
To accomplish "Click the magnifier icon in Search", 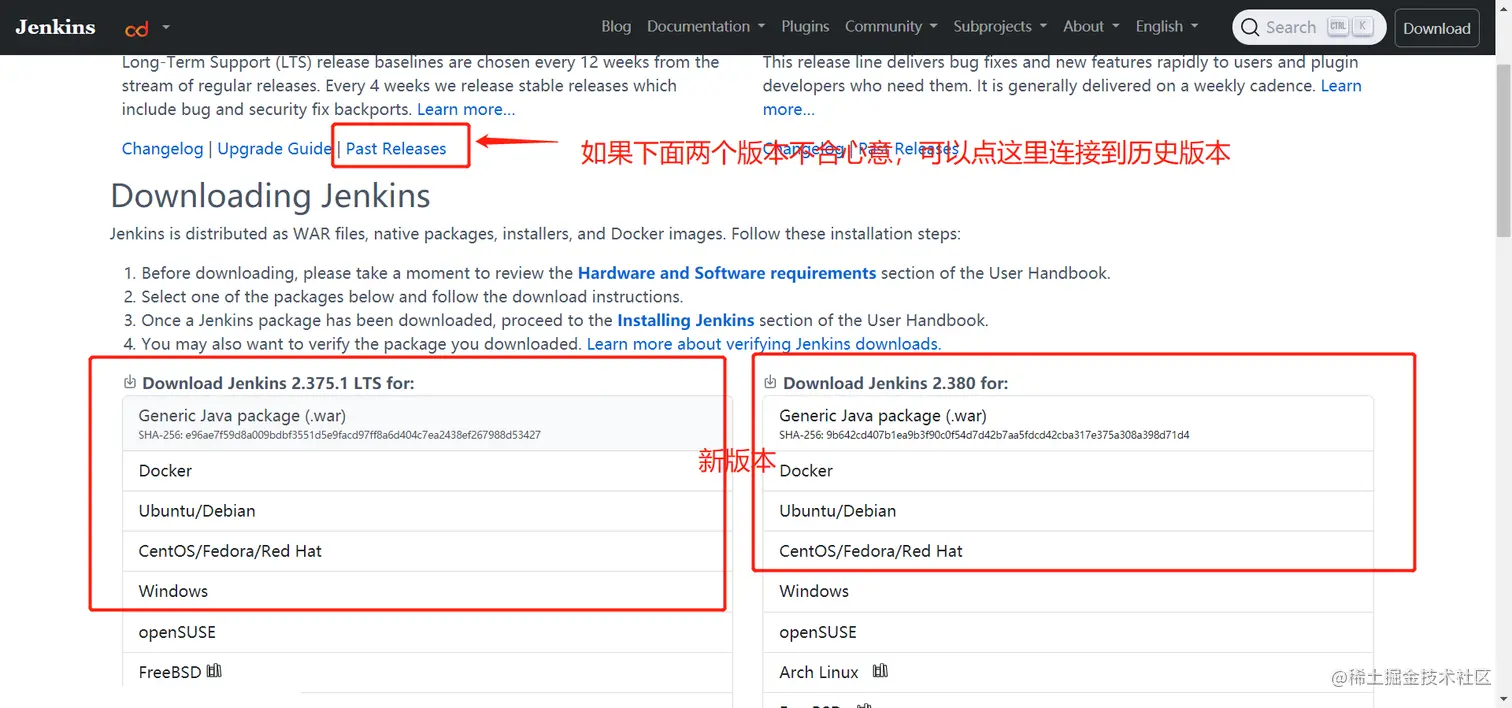I will pos(1250,28).
